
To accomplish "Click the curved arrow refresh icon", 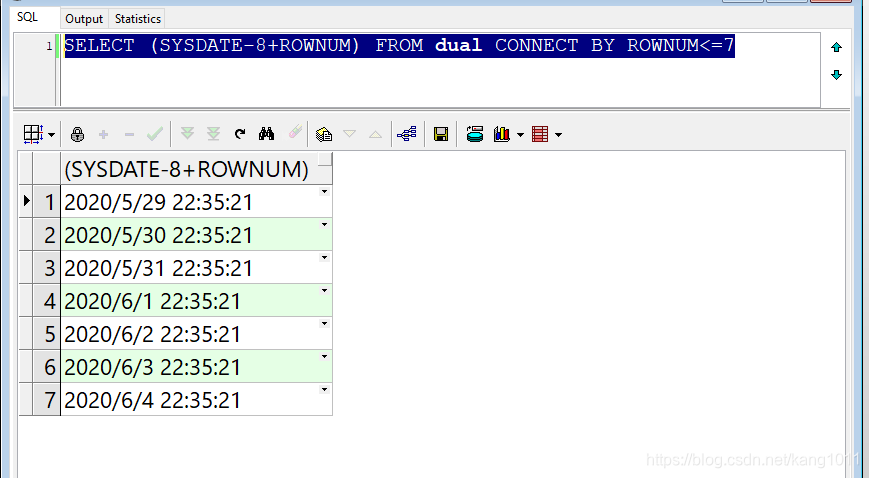I will 240,134.
